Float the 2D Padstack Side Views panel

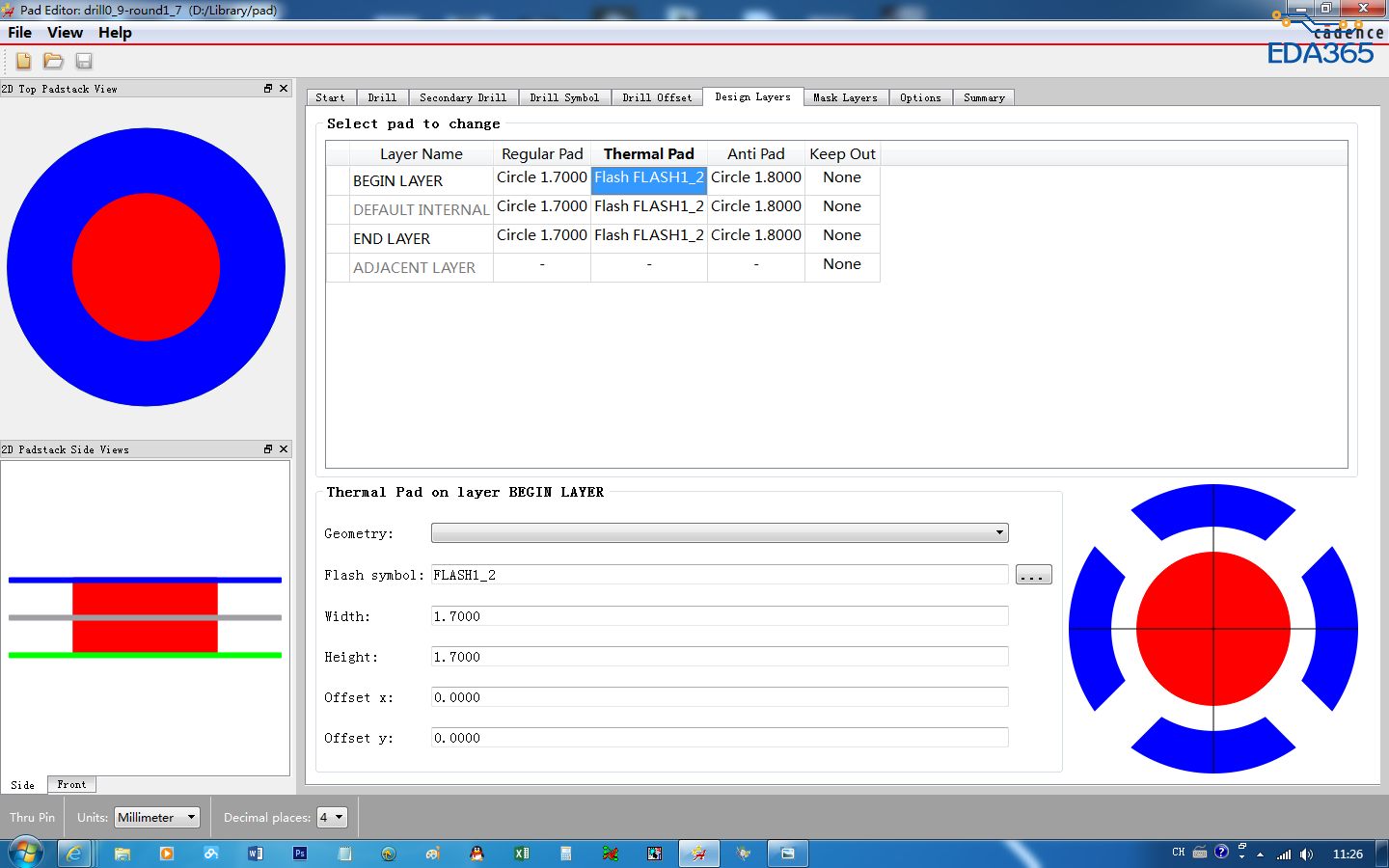coord(268,448)
